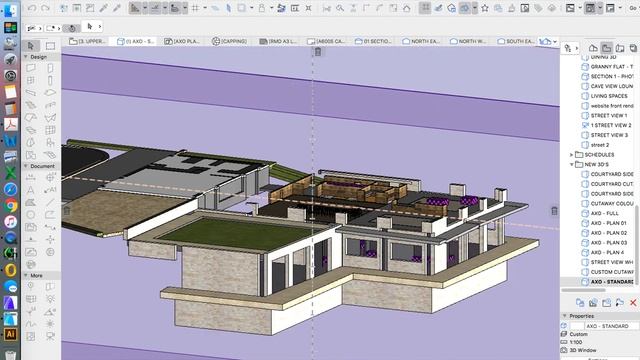The image size is (640, 360).
Task: Select the Text tool
Action: pyautogui.click(x=31, y=190)
